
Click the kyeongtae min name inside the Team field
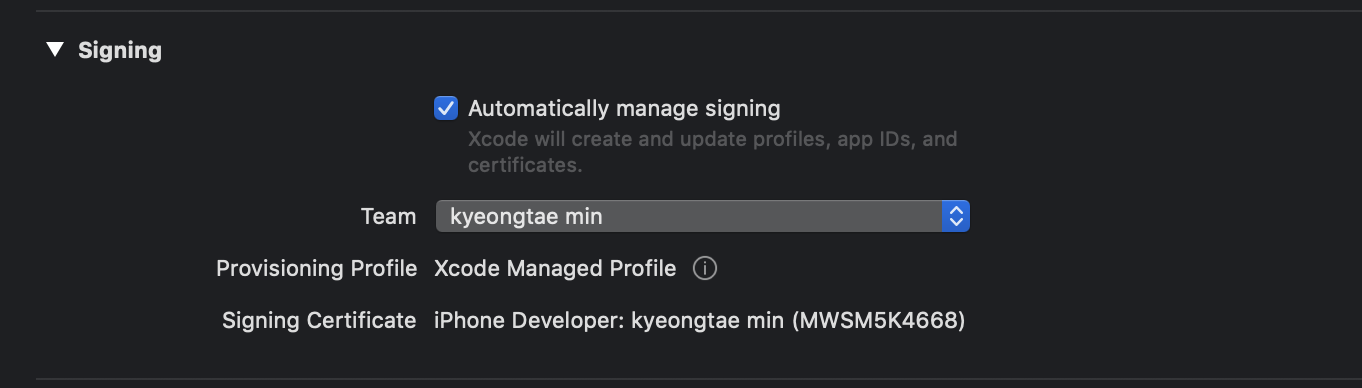[x=526, y=216]
